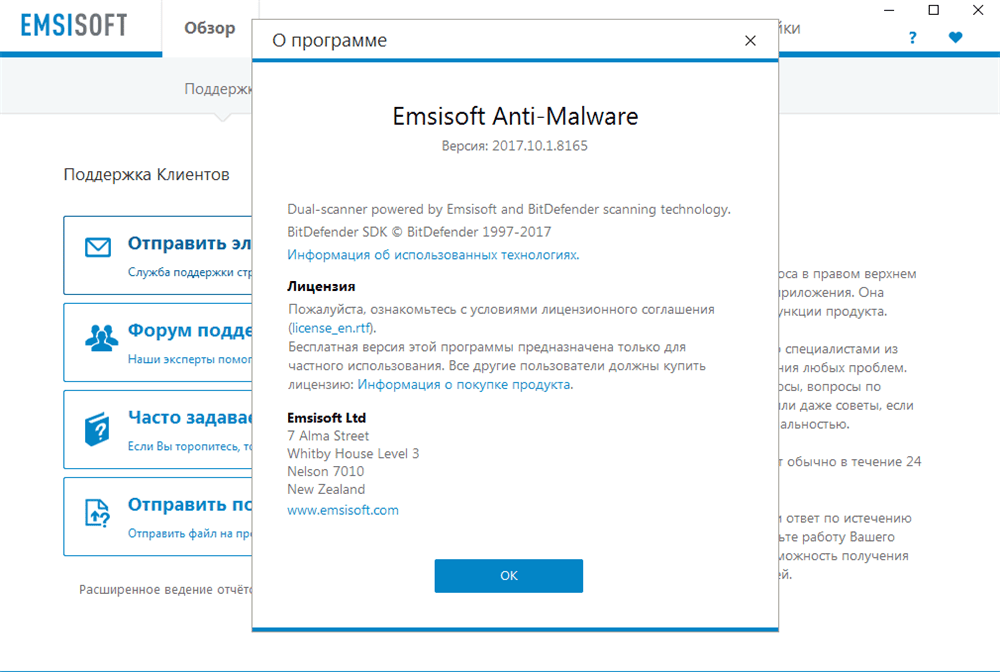Open the Форум поддержки tile
The width and height of the screenshot is (1000, 672).
(x=158, y=342)
